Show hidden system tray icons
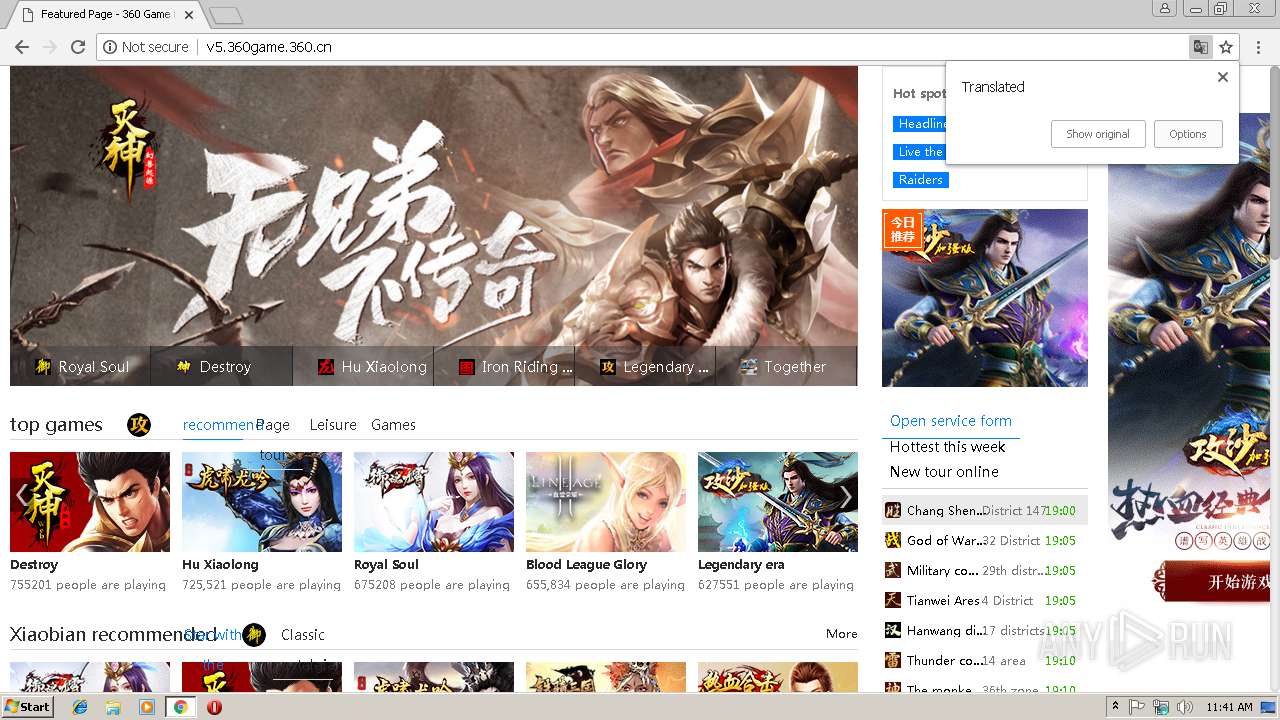The width and height of the screenshot is (1280, 720). click(x=1116, y=707)
